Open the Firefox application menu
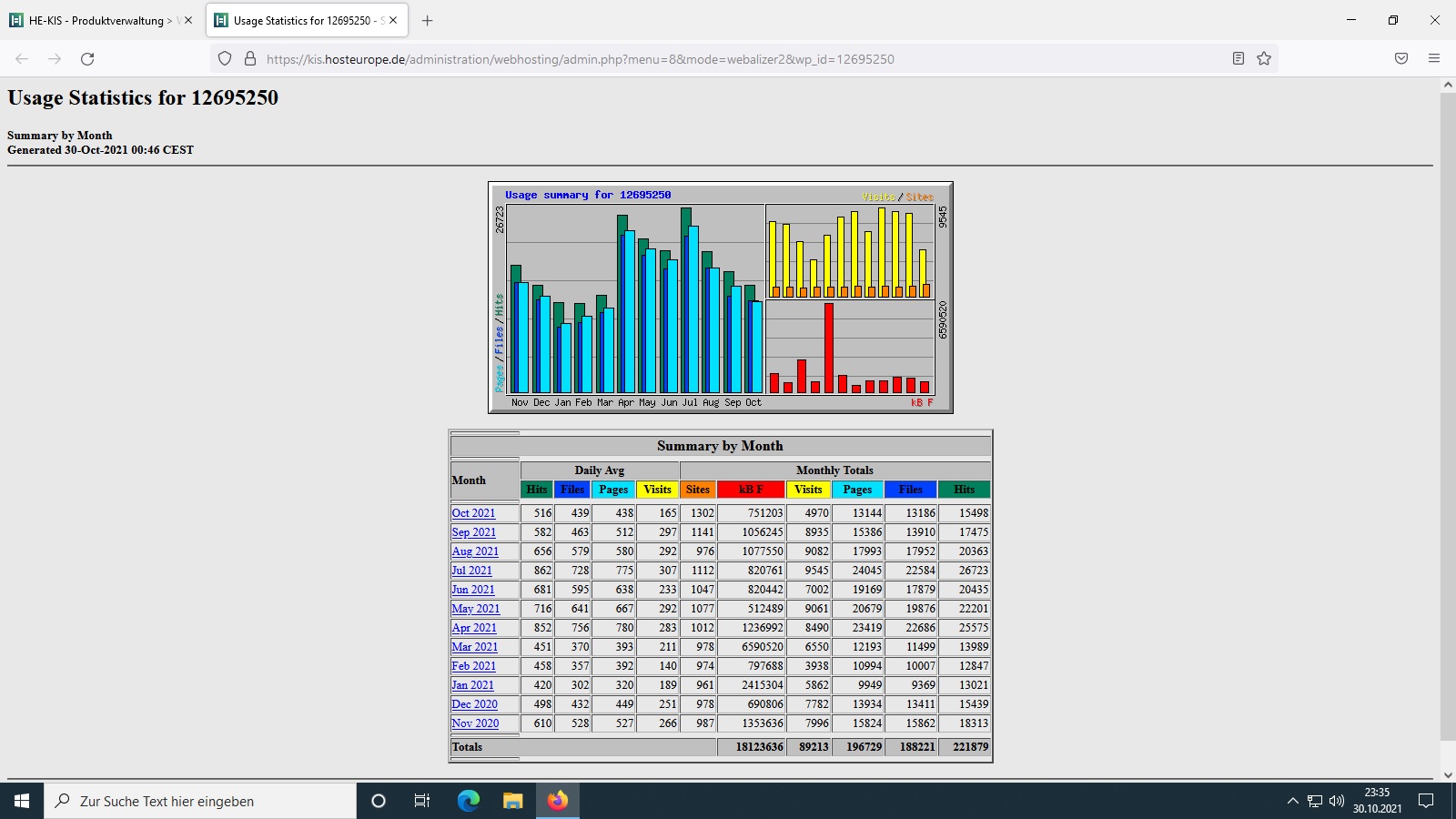The height and width of the screenshot is (819, 1456). click(1434, 59)
